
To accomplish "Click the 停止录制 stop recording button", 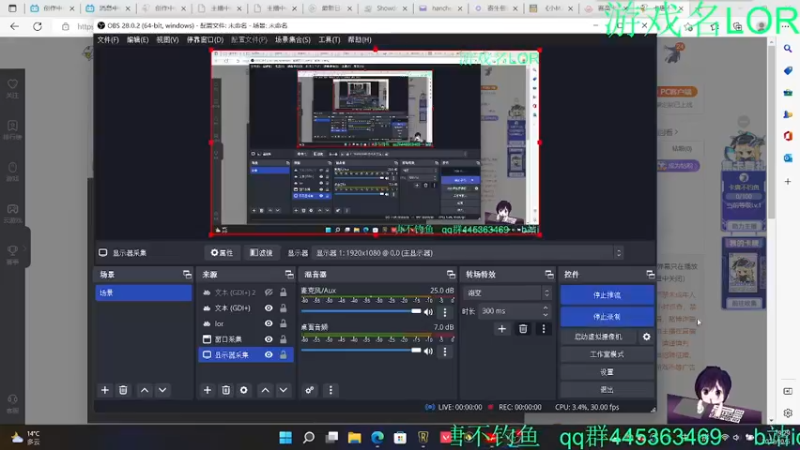I will point(607,317).
